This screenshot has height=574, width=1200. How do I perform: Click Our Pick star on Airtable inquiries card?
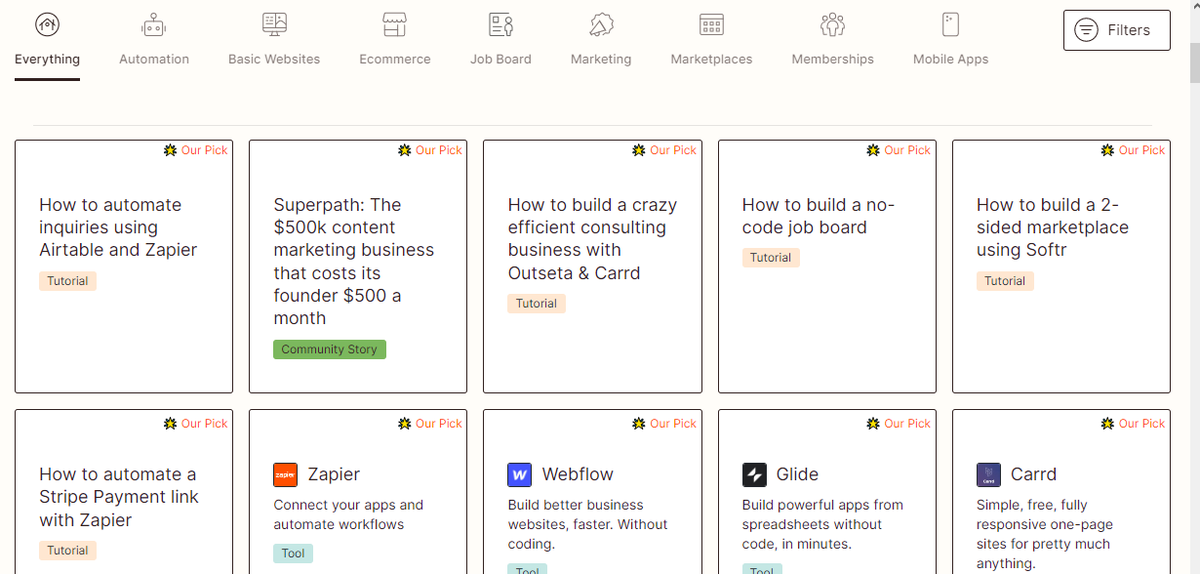point(170,150)
